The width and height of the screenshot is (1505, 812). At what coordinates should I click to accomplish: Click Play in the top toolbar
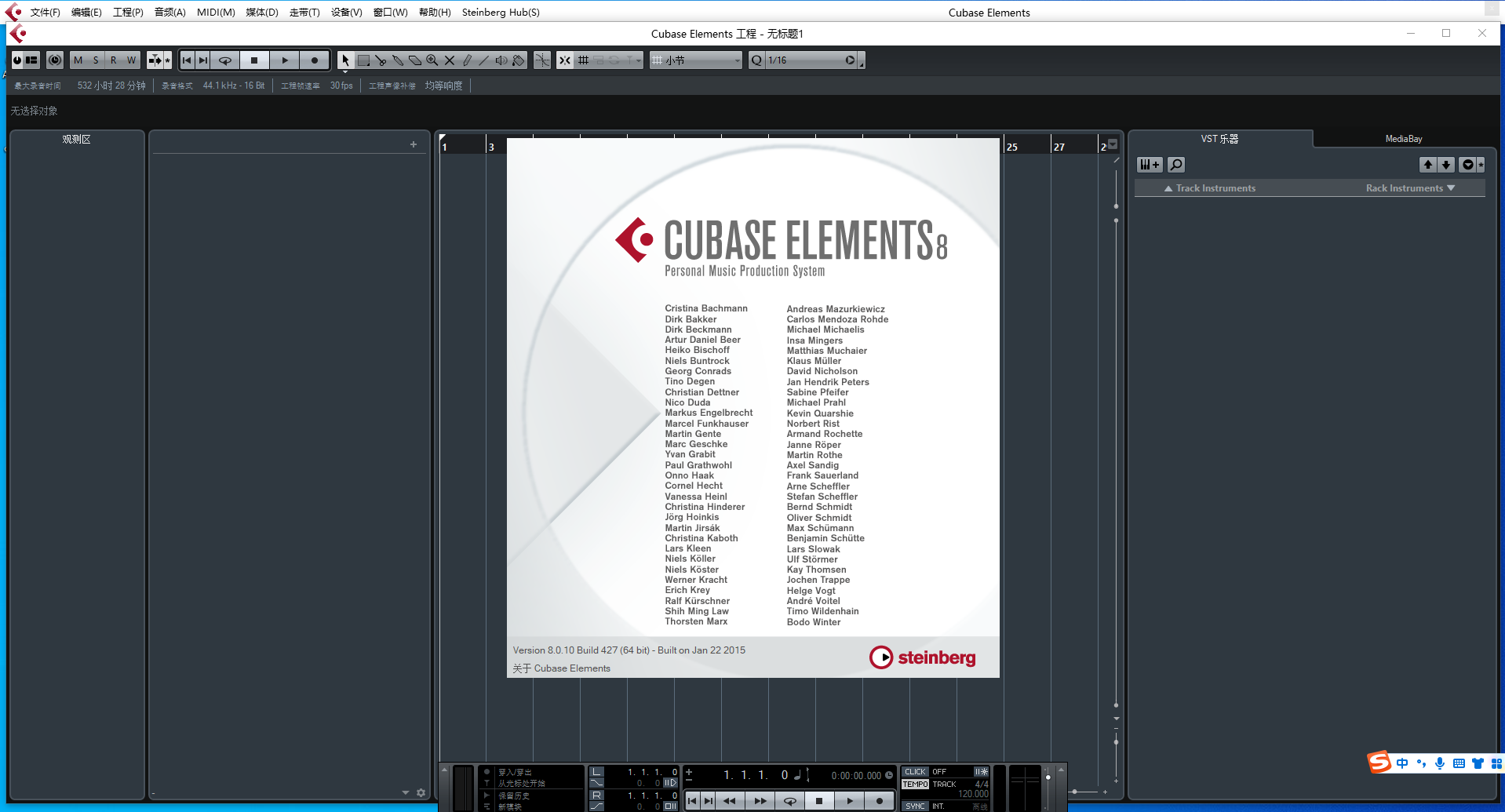(285, 60)
